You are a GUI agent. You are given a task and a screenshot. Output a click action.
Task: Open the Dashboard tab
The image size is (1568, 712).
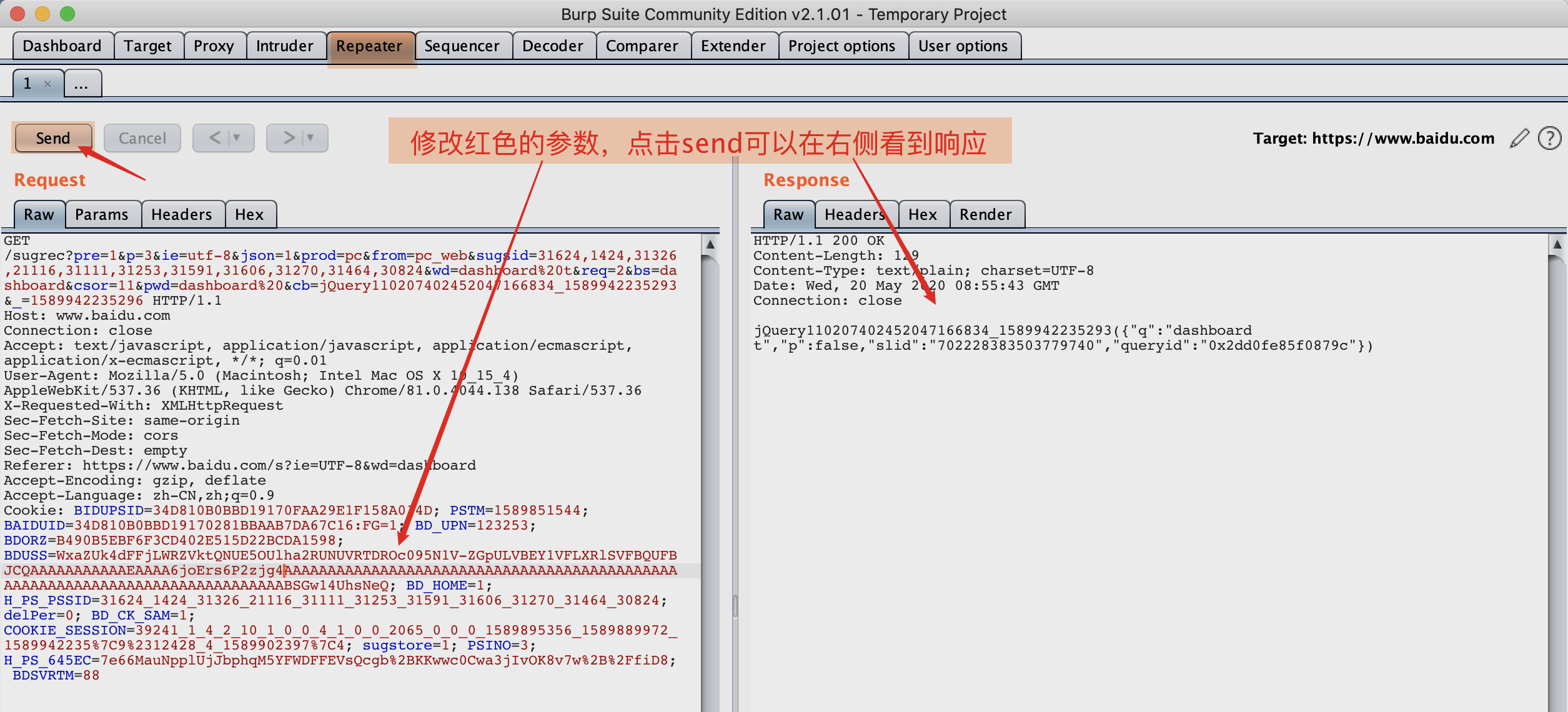pos(62,46)
